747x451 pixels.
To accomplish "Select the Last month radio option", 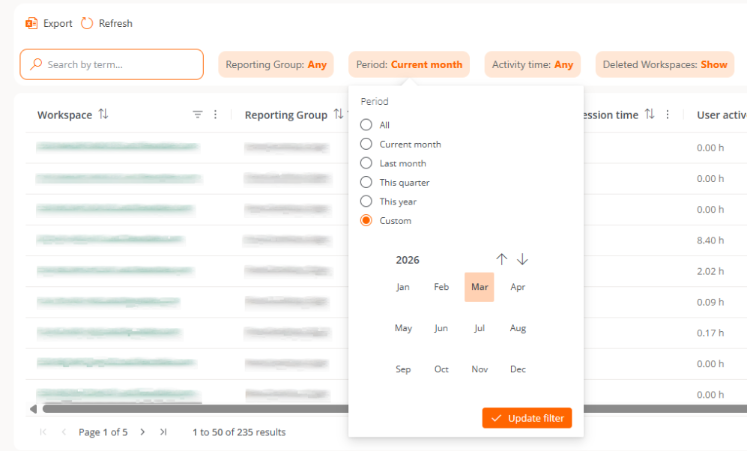I will tap(366, 163).
